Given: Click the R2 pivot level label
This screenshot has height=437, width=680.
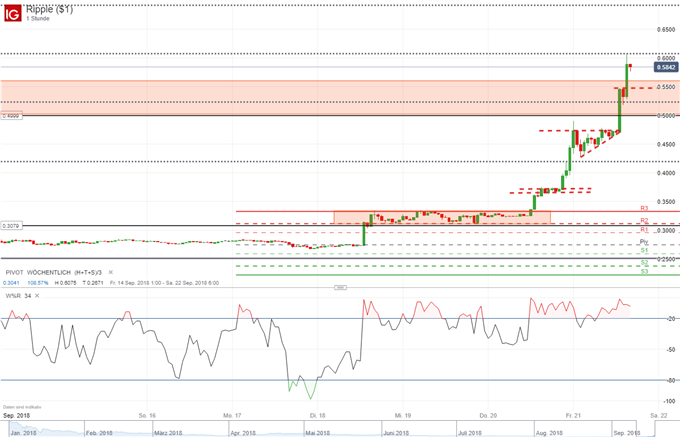Looking at the screenshot, I should (x=644, y=221).
